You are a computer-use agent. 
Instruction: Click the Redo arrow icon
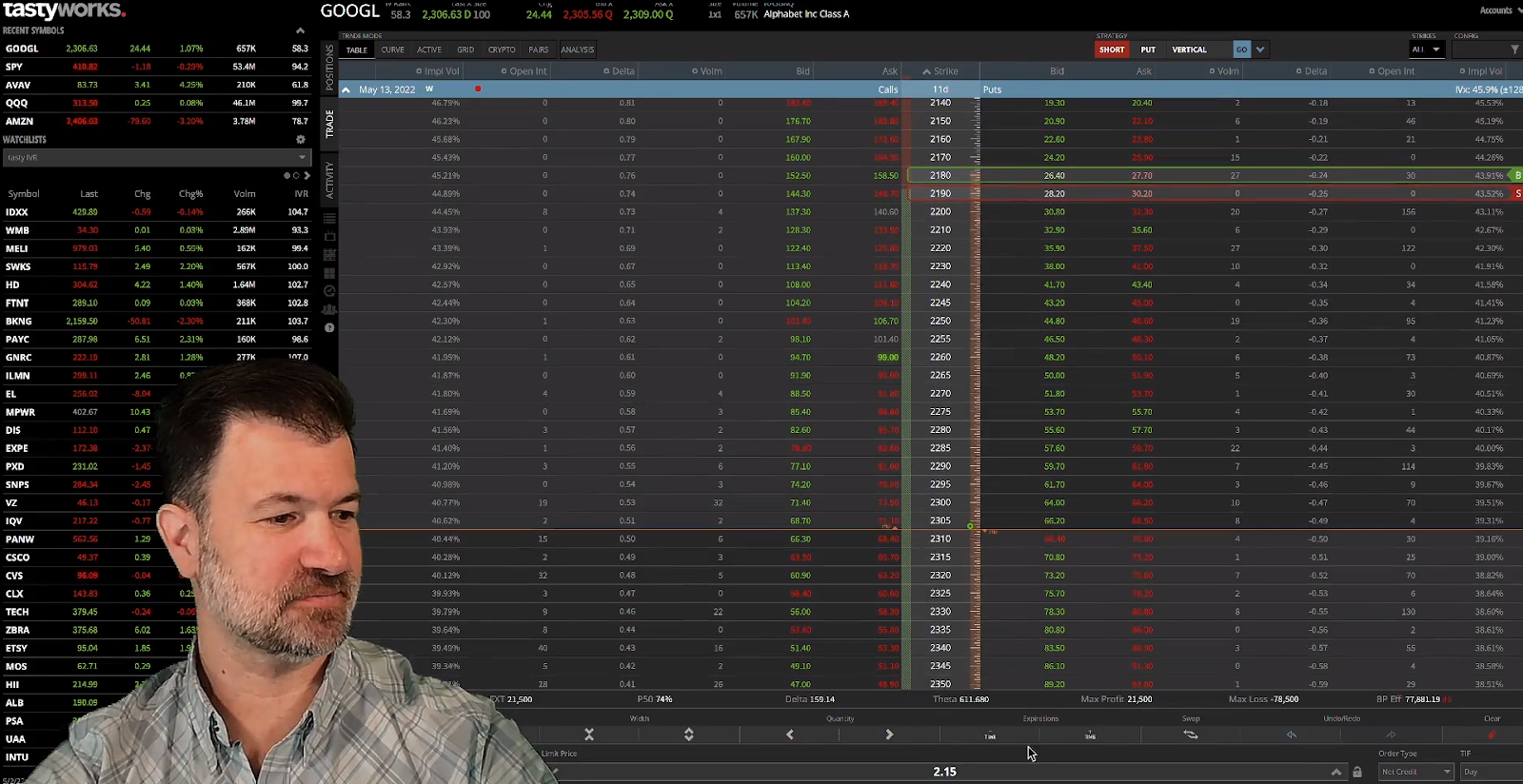pos(1391,735)
